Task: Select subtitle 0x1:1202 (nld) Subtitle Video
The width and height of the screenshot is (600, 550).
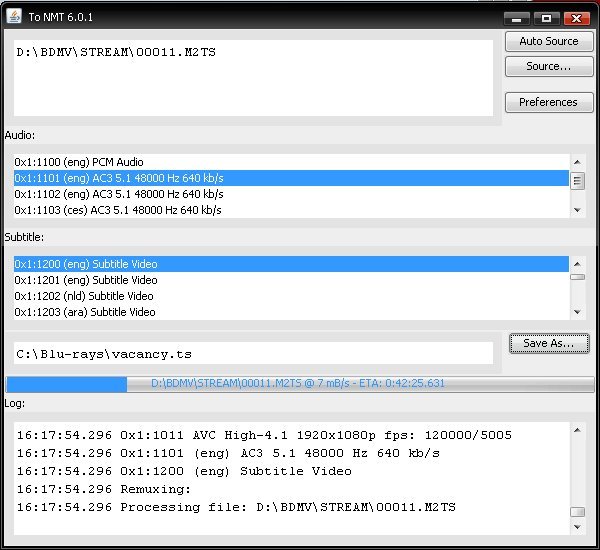Action: [291, 296]
